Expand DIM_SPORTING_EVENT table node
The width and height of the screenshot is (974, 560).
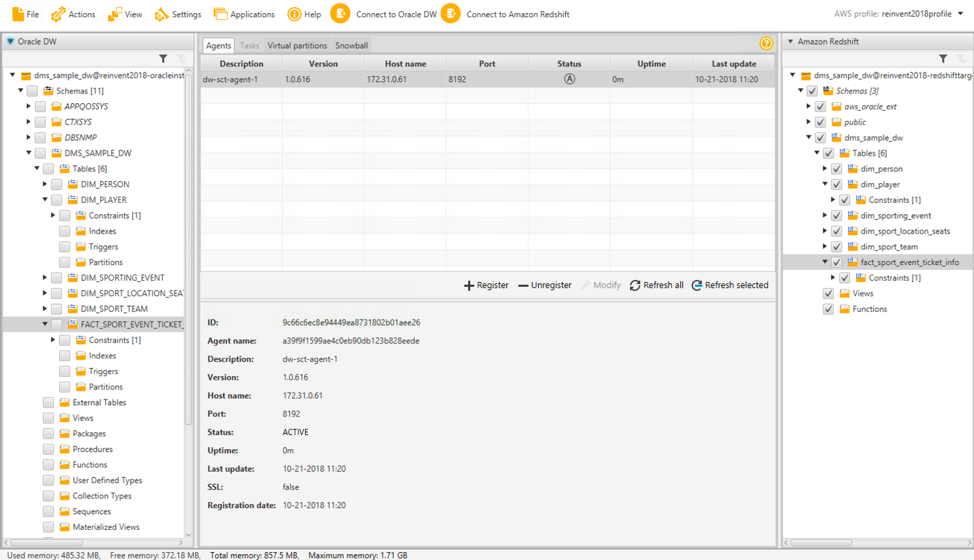coord(45,278)
